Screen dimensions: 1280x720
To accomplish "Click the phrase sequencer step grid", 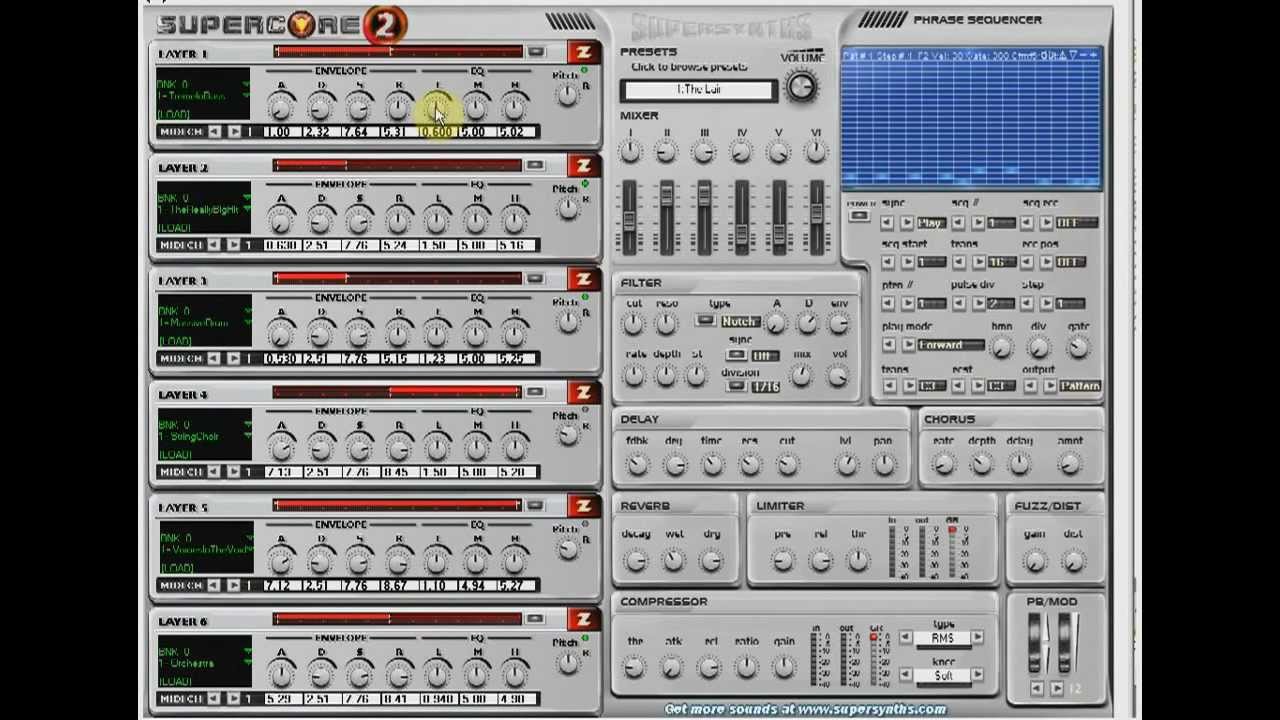I will pos(971,125).
